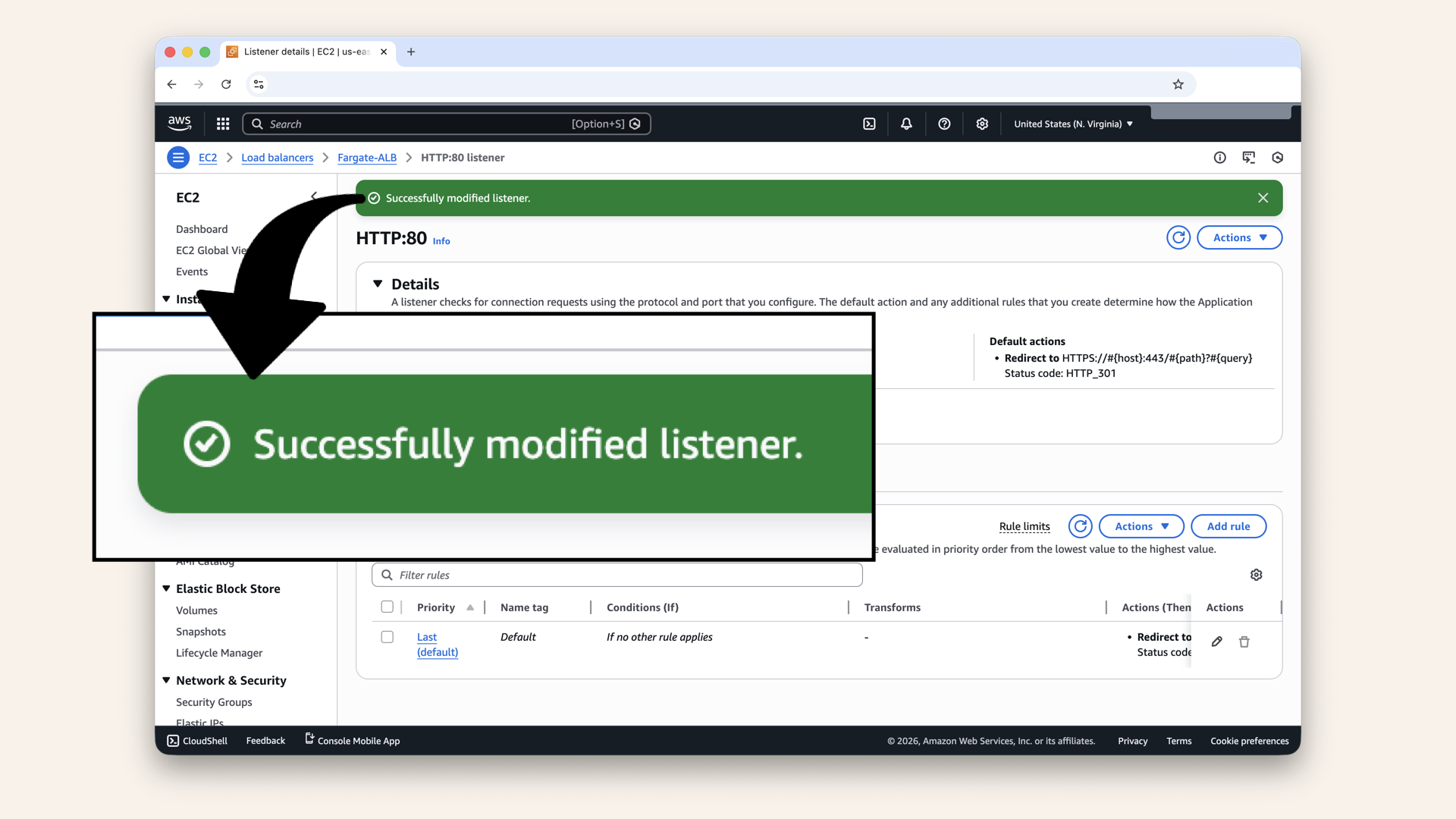Viewport: 1456px width, 819px height.
Task: Select Dashboard in the EC2 sidebar
Action: (x=202, y=229)
